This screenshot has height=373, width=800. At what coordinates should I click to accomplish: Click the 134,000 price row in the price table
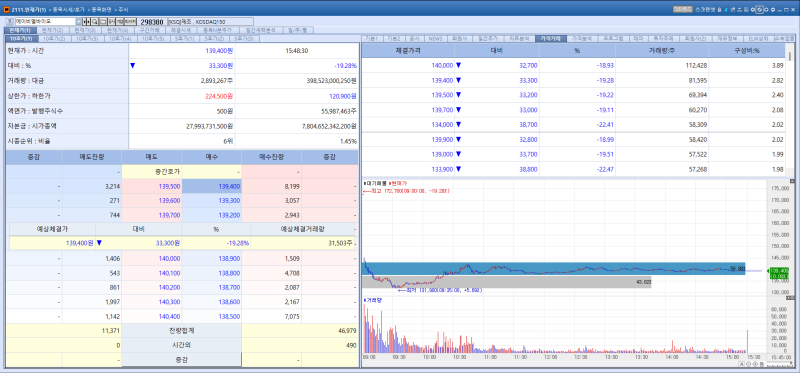point(574,124)
